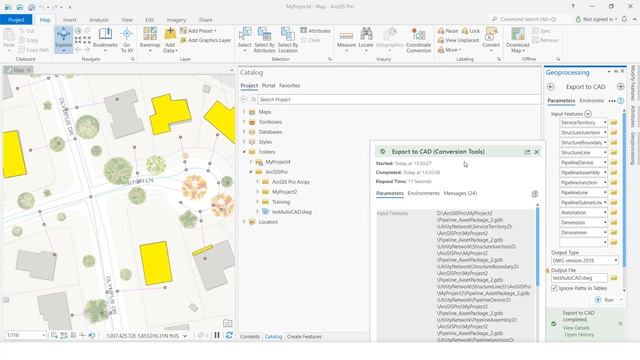Open the notifications bell
Image resolution: width=640 pixels, height=360 pixels.
coord(624,19)
